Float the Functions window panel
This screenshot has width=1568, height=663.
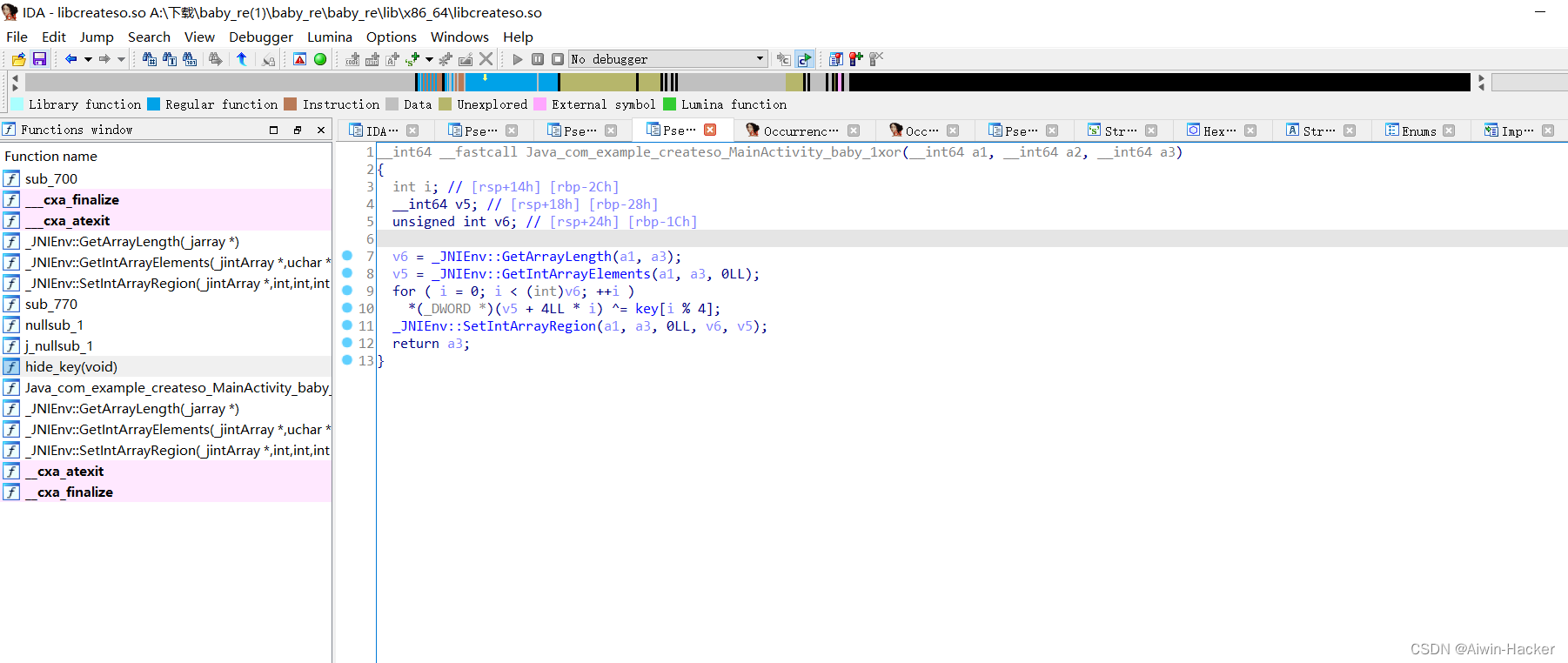click(298, 130)
